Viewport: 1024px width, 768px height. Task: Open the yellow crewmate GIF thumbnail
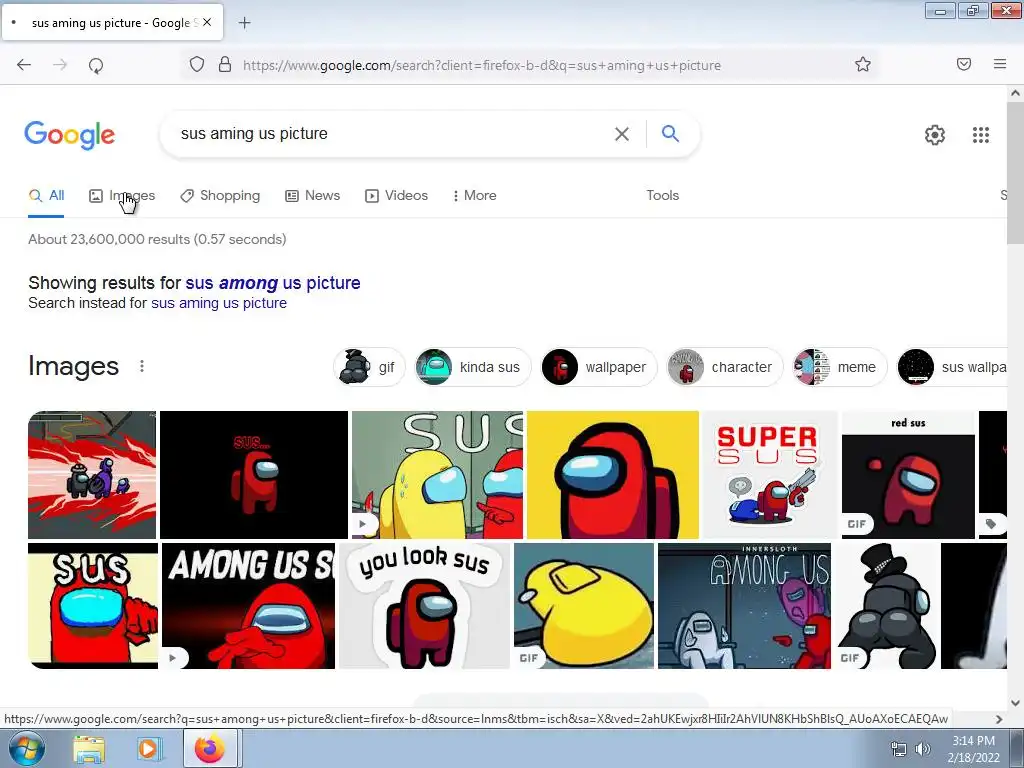coord(584,606)
